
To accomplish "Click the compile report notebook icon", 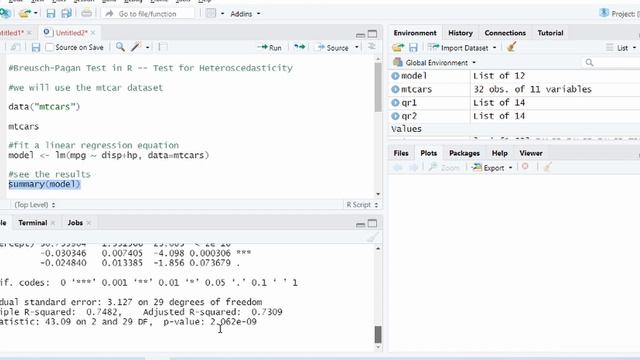I will (163, 47).
